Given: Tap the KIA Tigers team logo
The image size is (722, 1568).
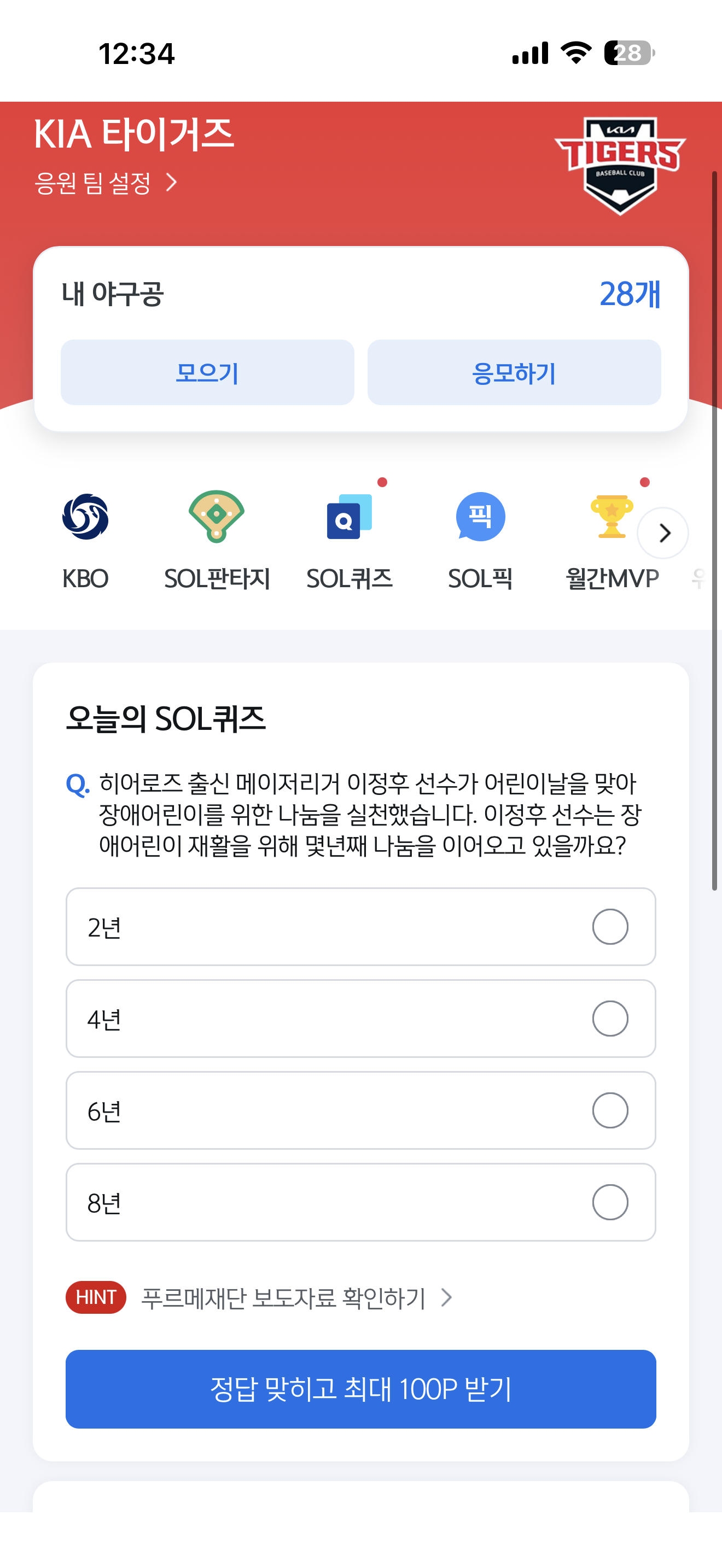Looking at the screenshot, I should (620, 166).
